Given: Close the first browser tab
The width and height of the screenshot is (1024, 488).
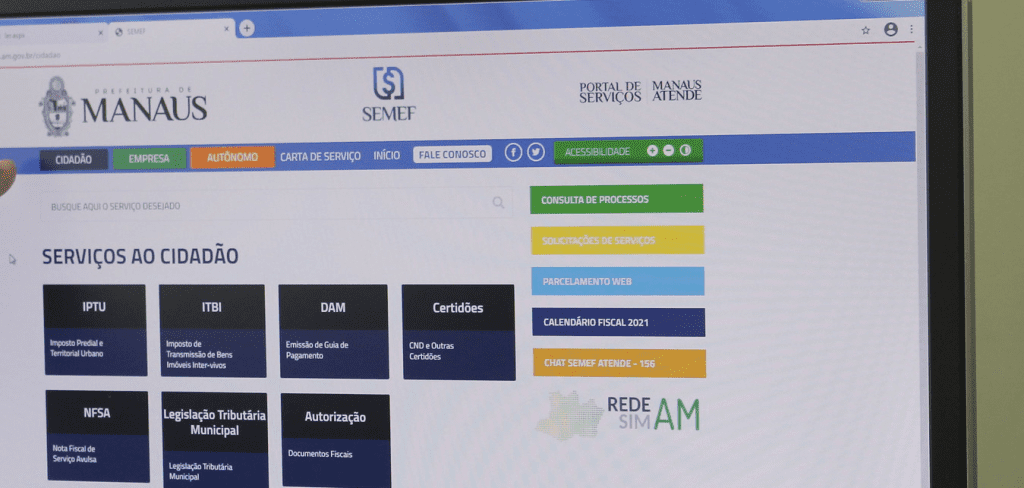Looking at the screenshot, I should [x=101, y=32].
